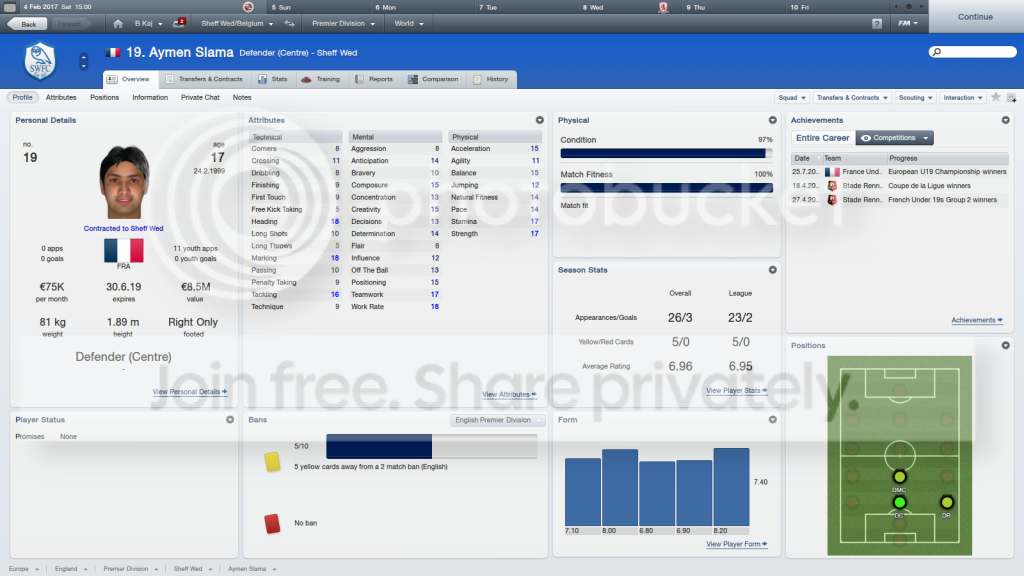
Task: Change the English Premier Division bans selector
Action: pos(498,420)
